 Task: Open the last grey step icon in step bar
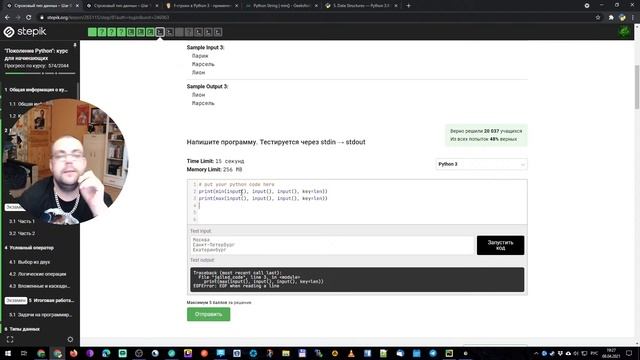(218, 32)
